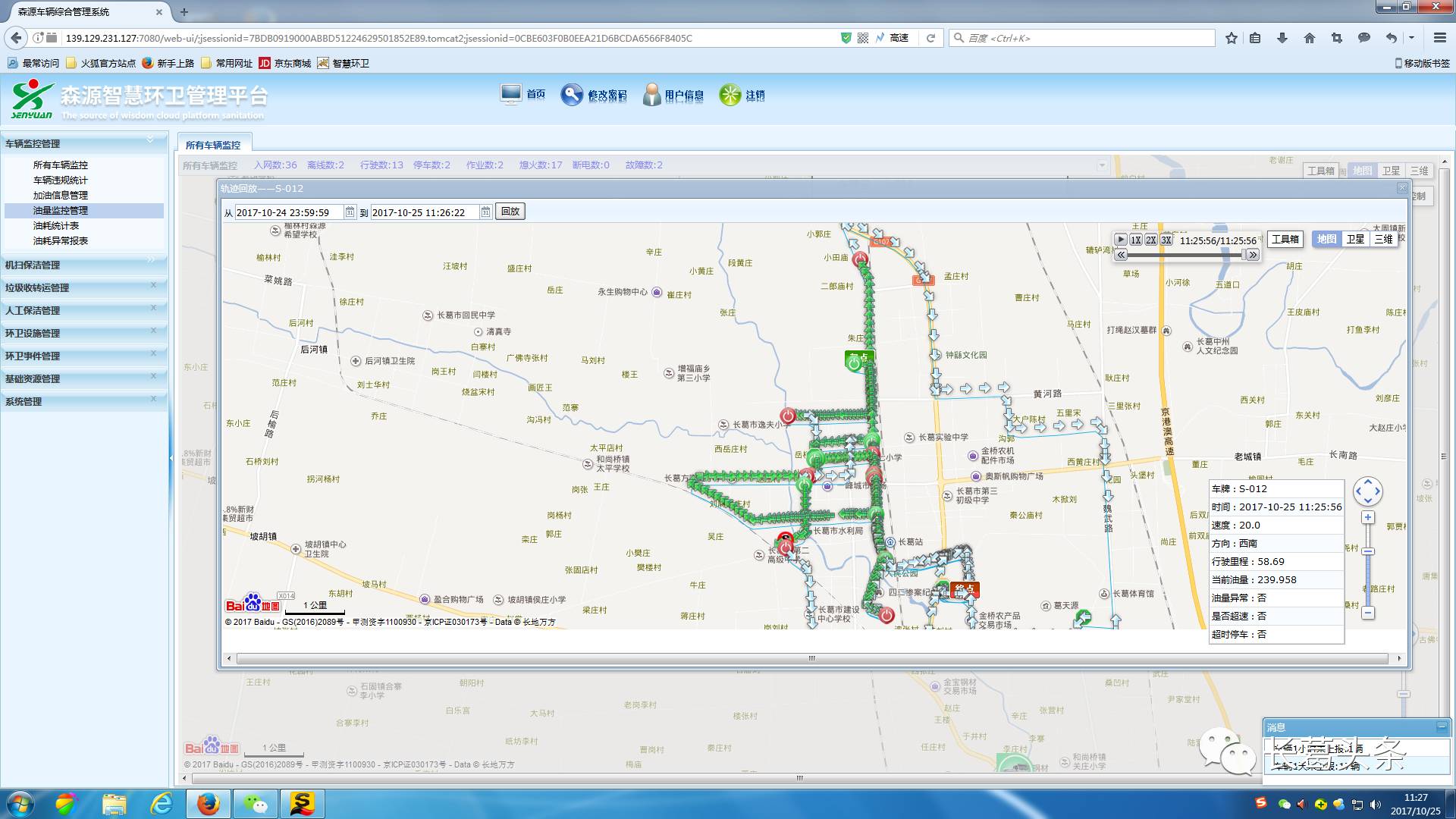
Task: Open the end date calendar picker
Action: tap(485, 212)
